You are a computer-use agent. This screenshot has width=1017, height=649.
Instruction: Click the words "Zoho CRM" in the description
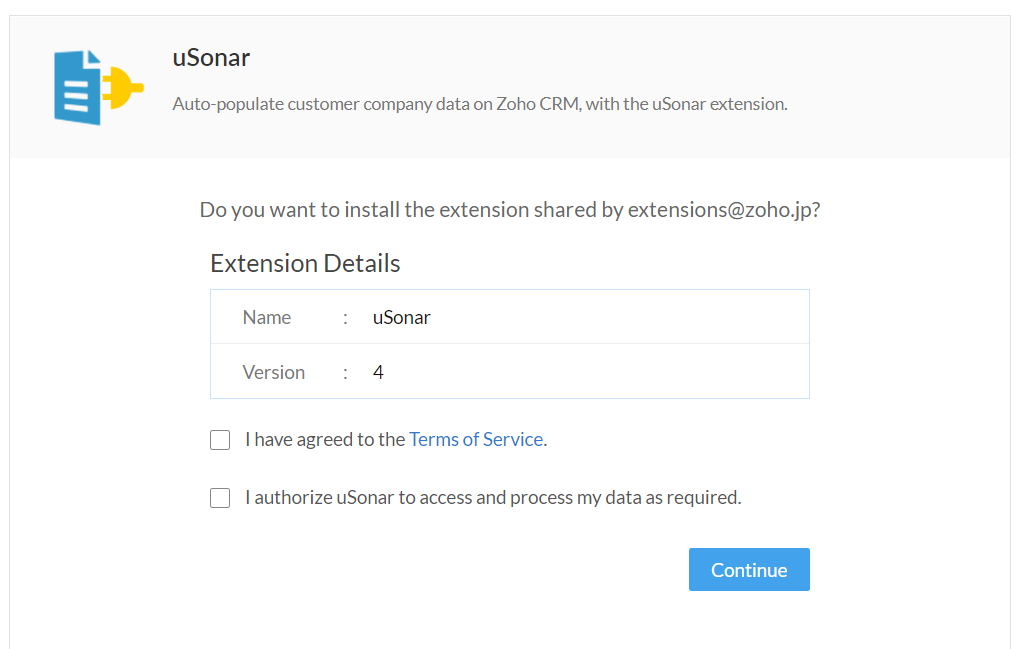click(x=536, y=103)
